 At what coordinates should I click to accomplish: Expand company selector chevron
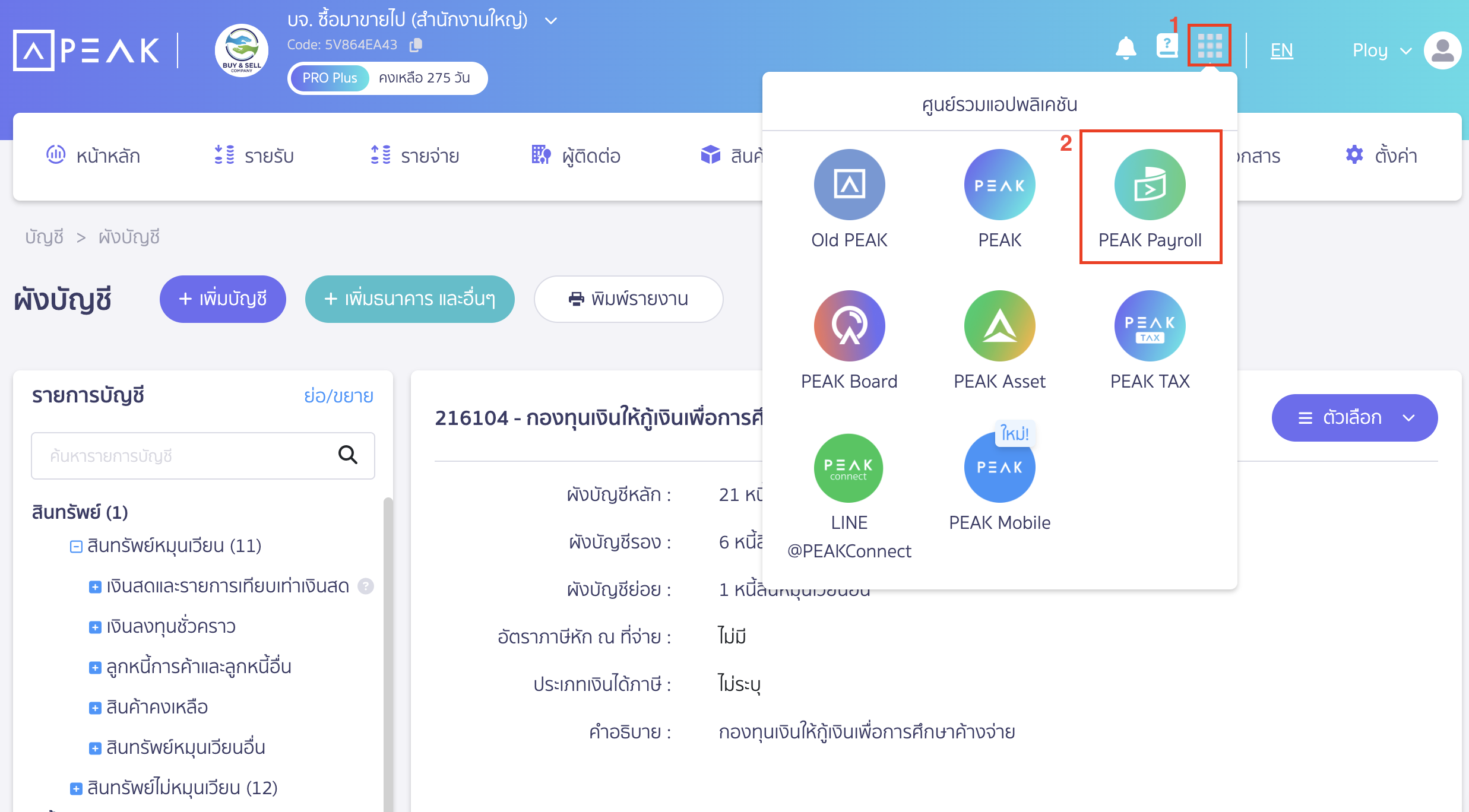[x=551, y=21]
